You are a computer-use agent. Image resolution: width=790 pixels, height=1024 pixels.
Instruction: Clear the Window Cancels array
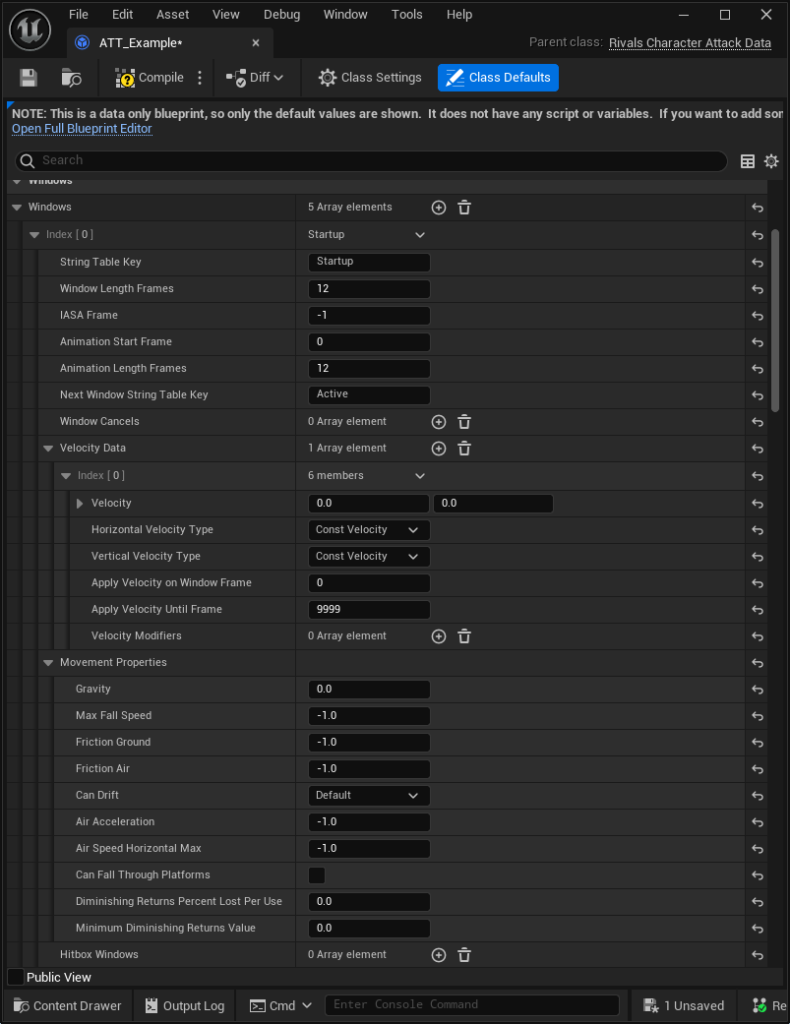[464, 422]
